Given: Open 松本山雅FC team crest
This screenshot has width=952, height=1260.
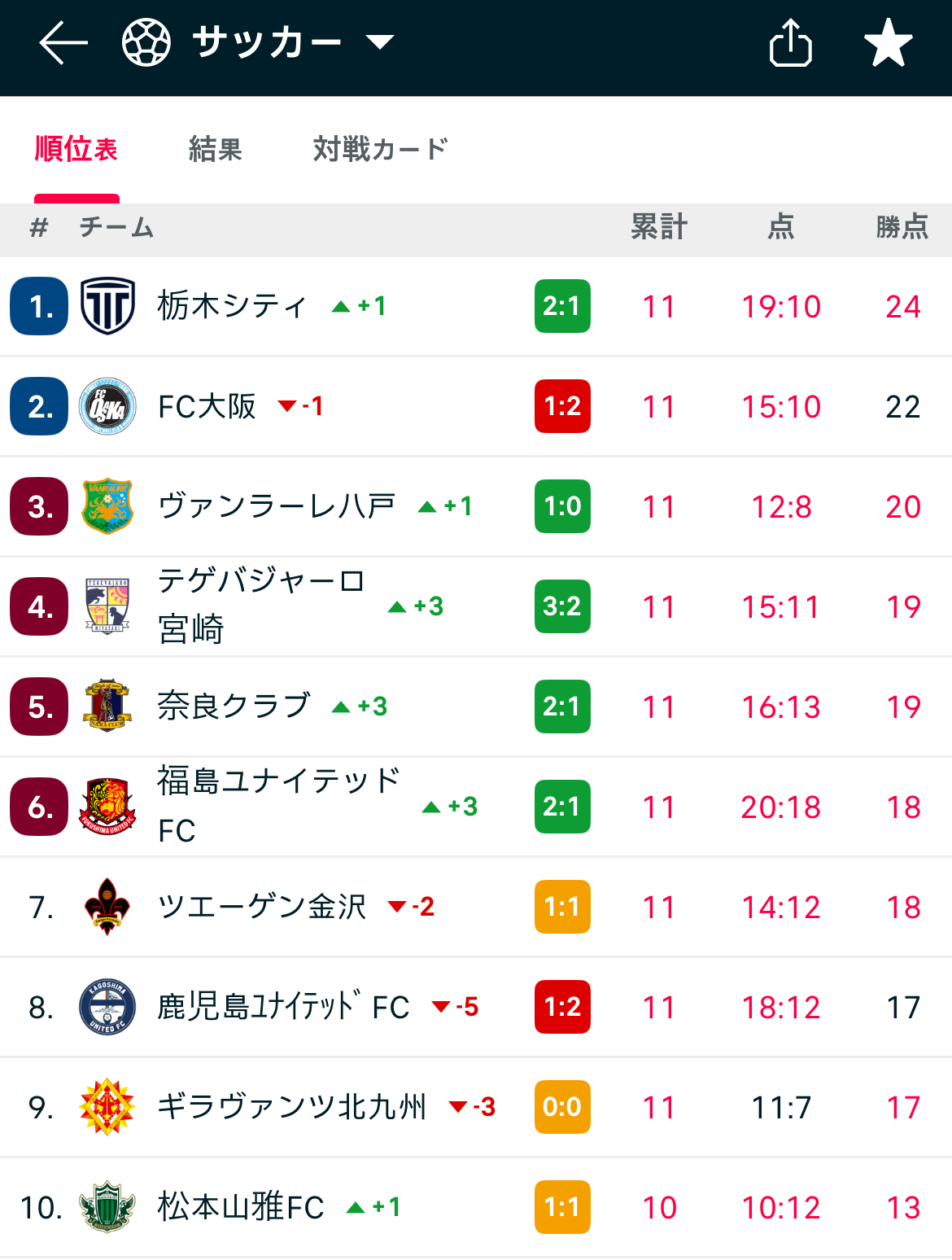Looking at the screenshot, I should [x=107, y=1207].
